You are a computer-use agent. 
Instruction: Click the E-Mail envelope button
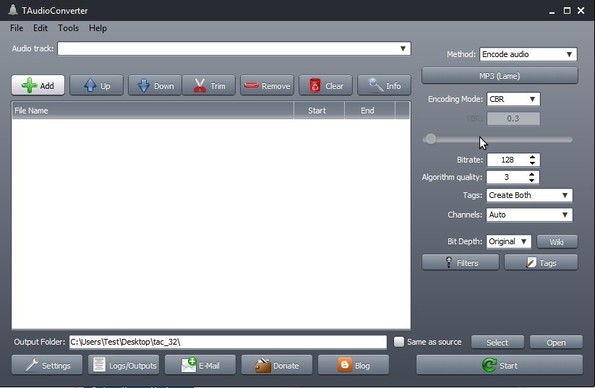coord(200,365)
